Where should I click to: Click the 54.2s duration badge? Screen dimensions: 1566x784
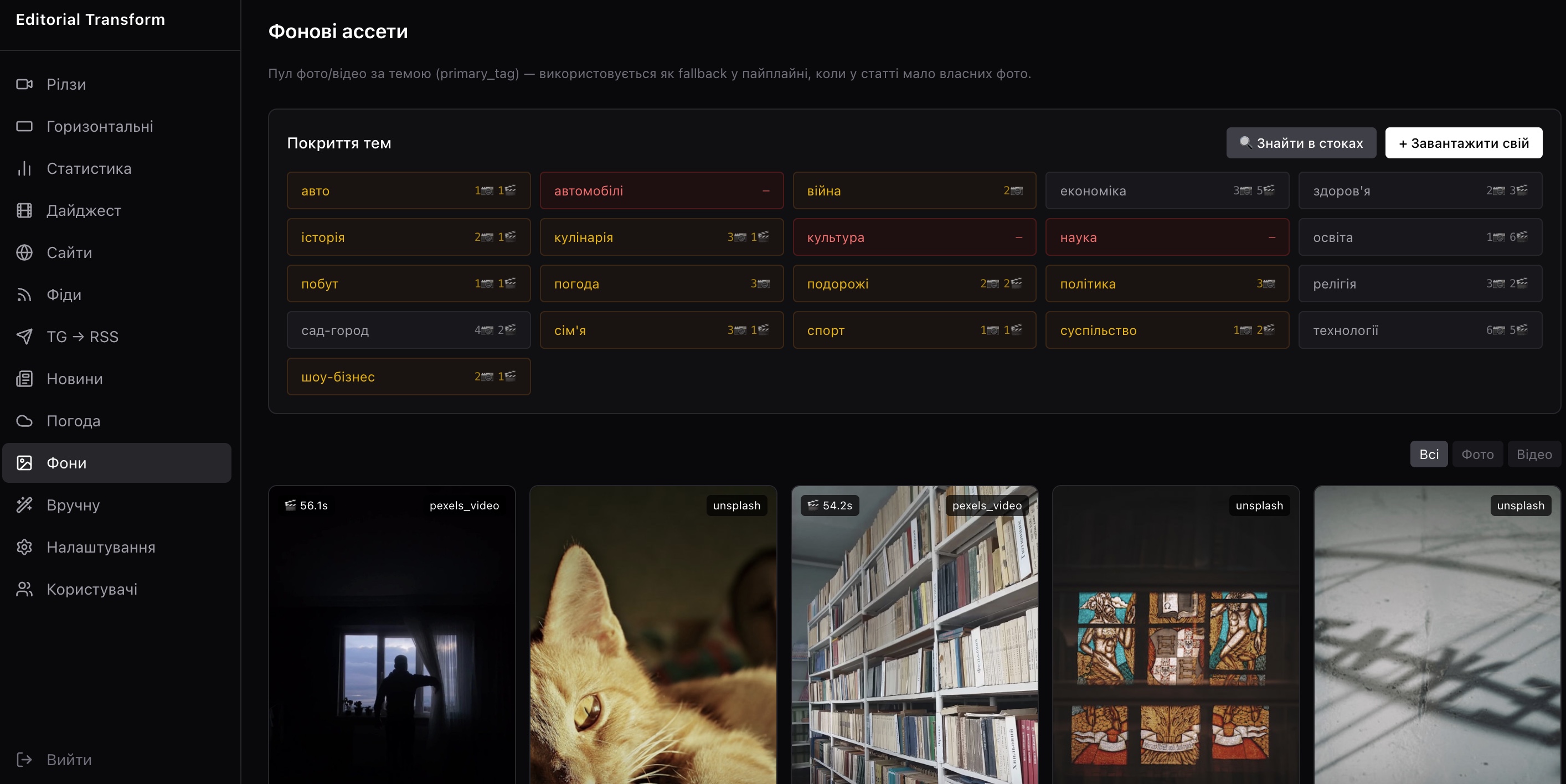tap(831, 505)
